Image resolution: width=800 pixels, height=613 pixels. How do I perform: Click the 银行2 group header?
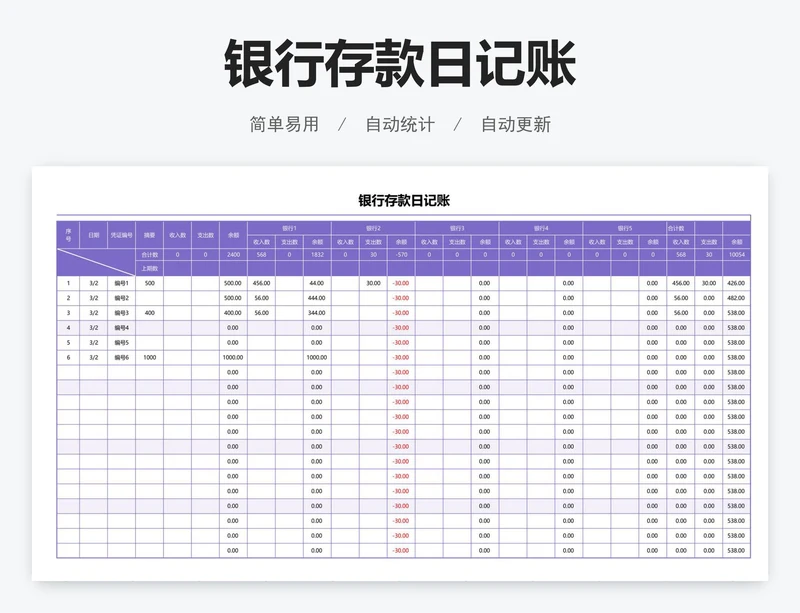point(373,228)
